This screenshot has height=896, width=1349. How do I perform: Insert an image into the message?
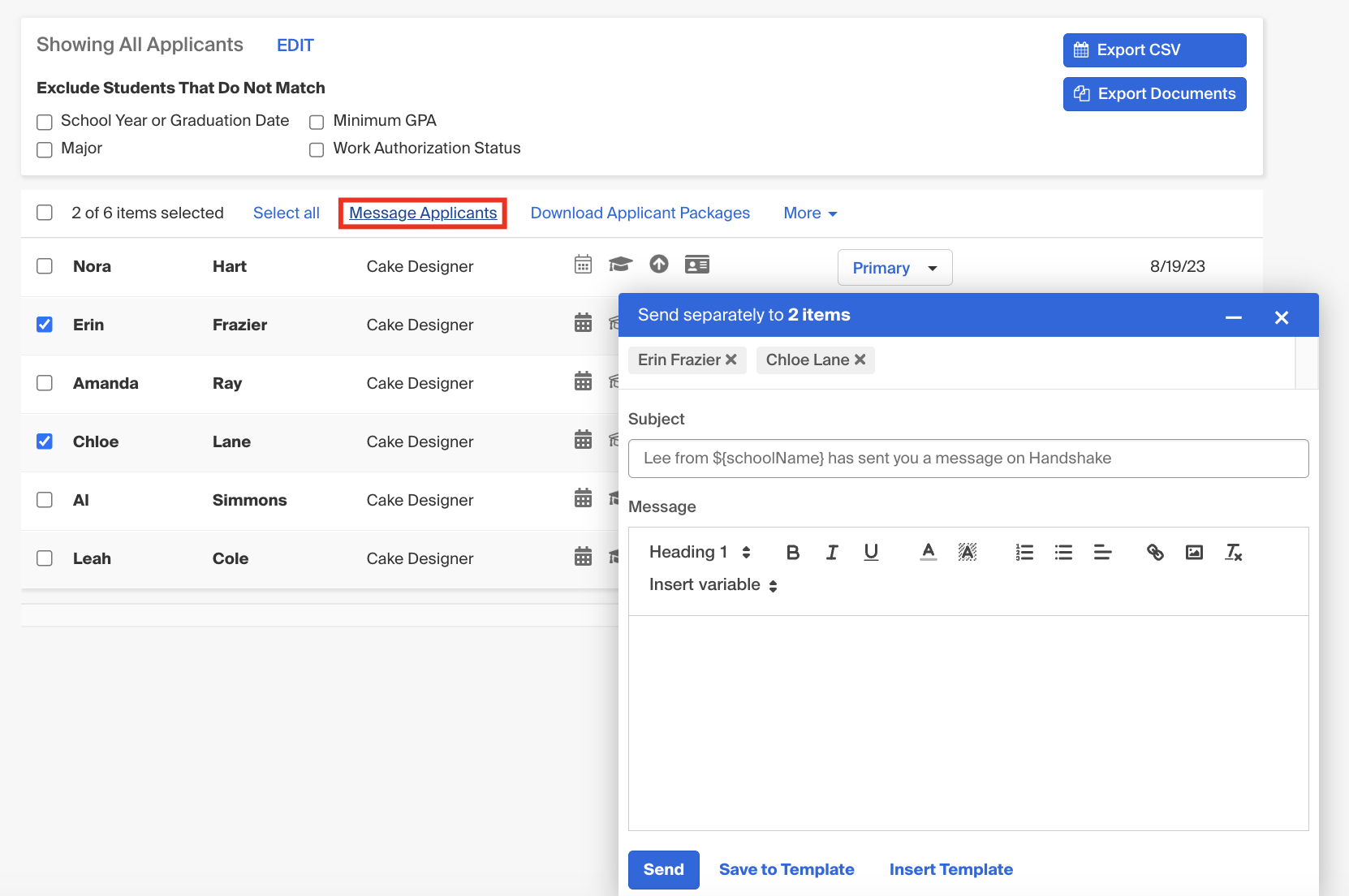1194,552
